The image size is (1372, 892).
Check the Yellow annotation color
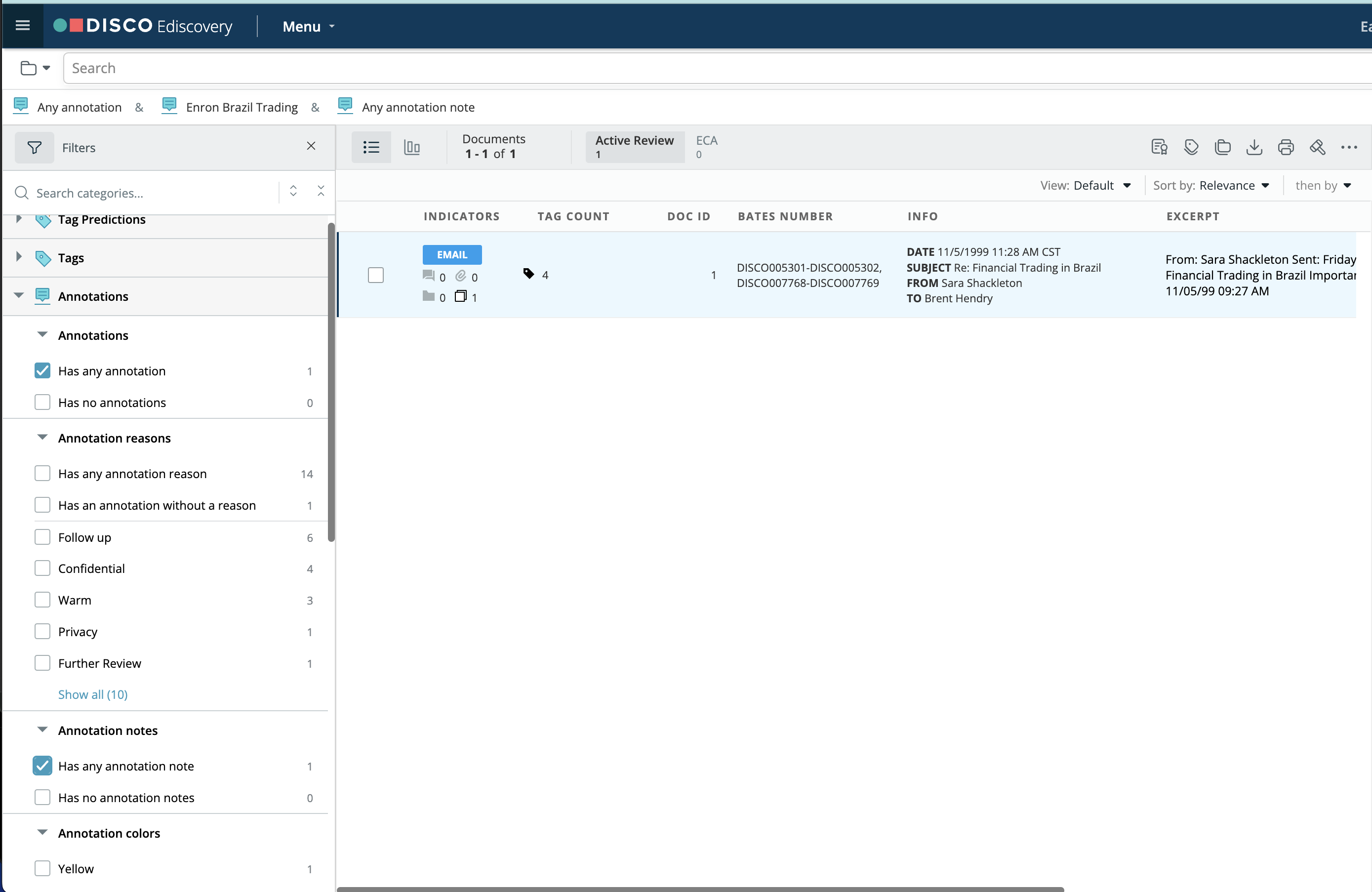click(42, 868)
